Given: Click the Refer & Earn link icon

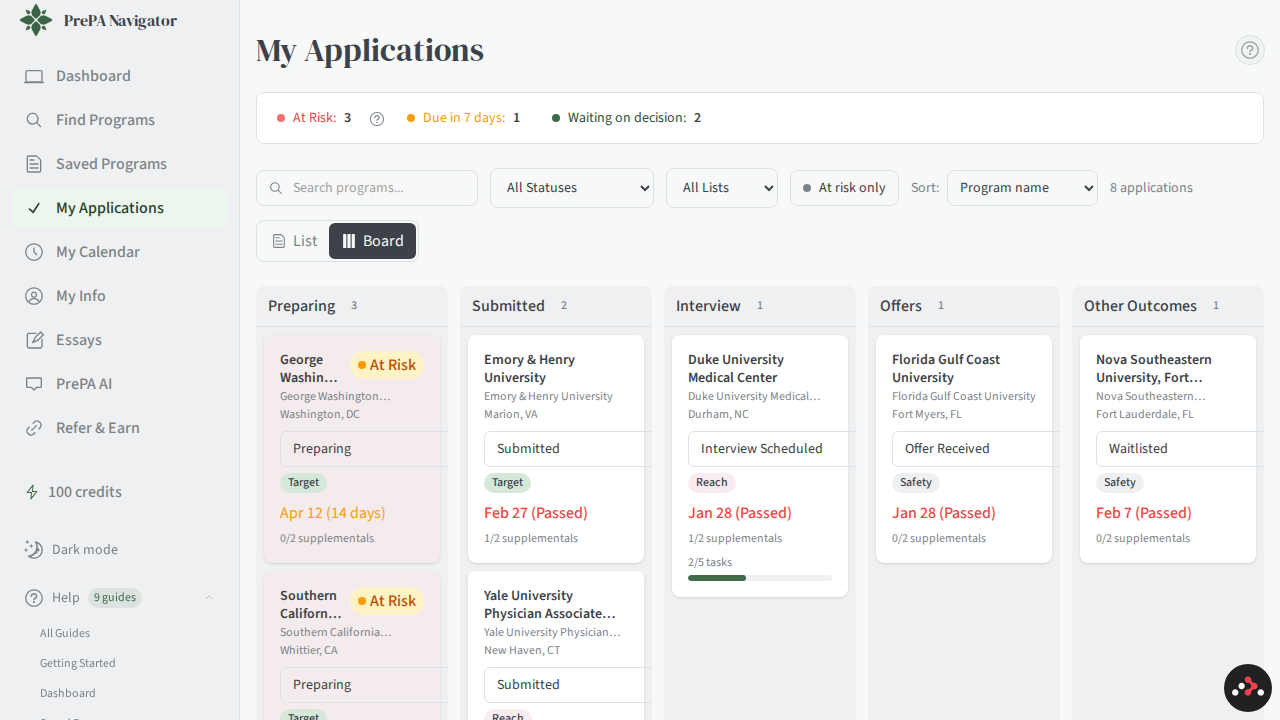Looking at the screenshot, I should tap(34, 428).
